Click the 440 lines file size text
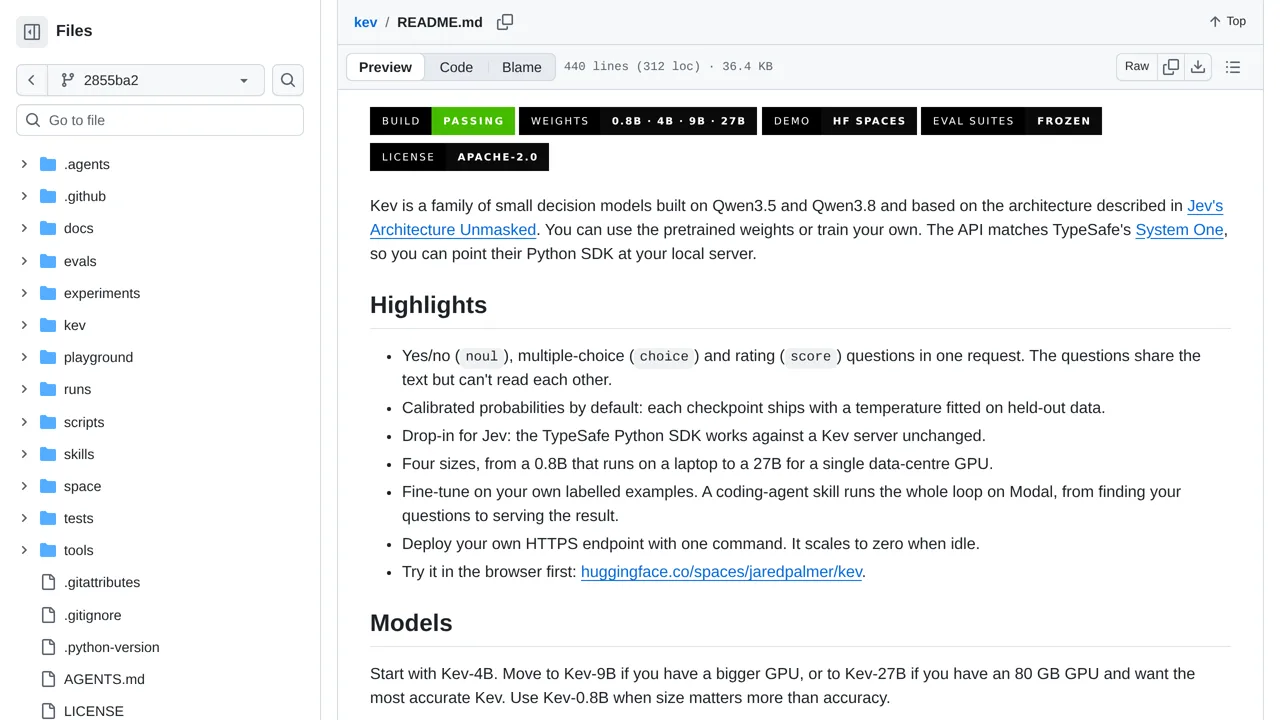 668,67
